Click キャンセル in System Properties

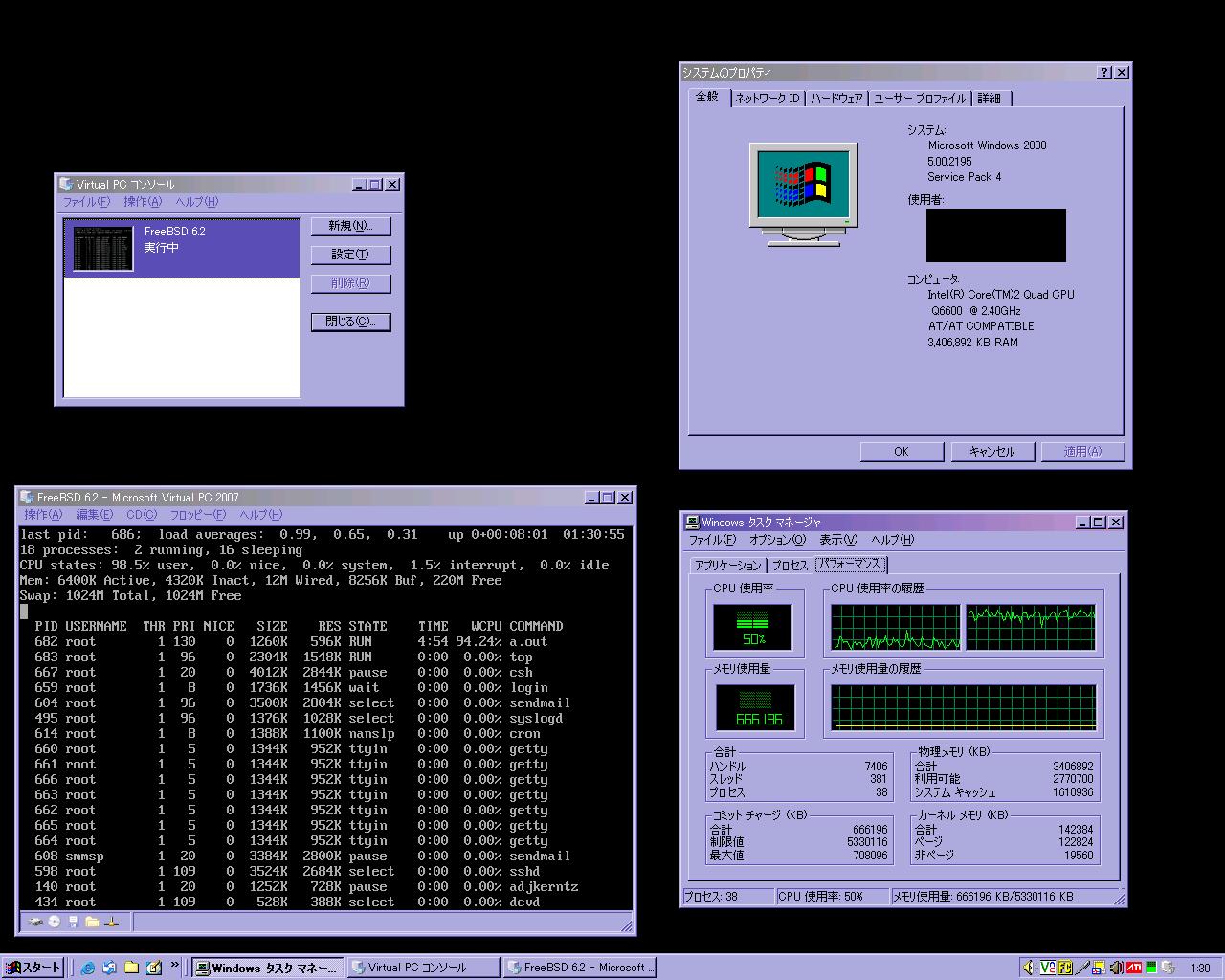991,452
